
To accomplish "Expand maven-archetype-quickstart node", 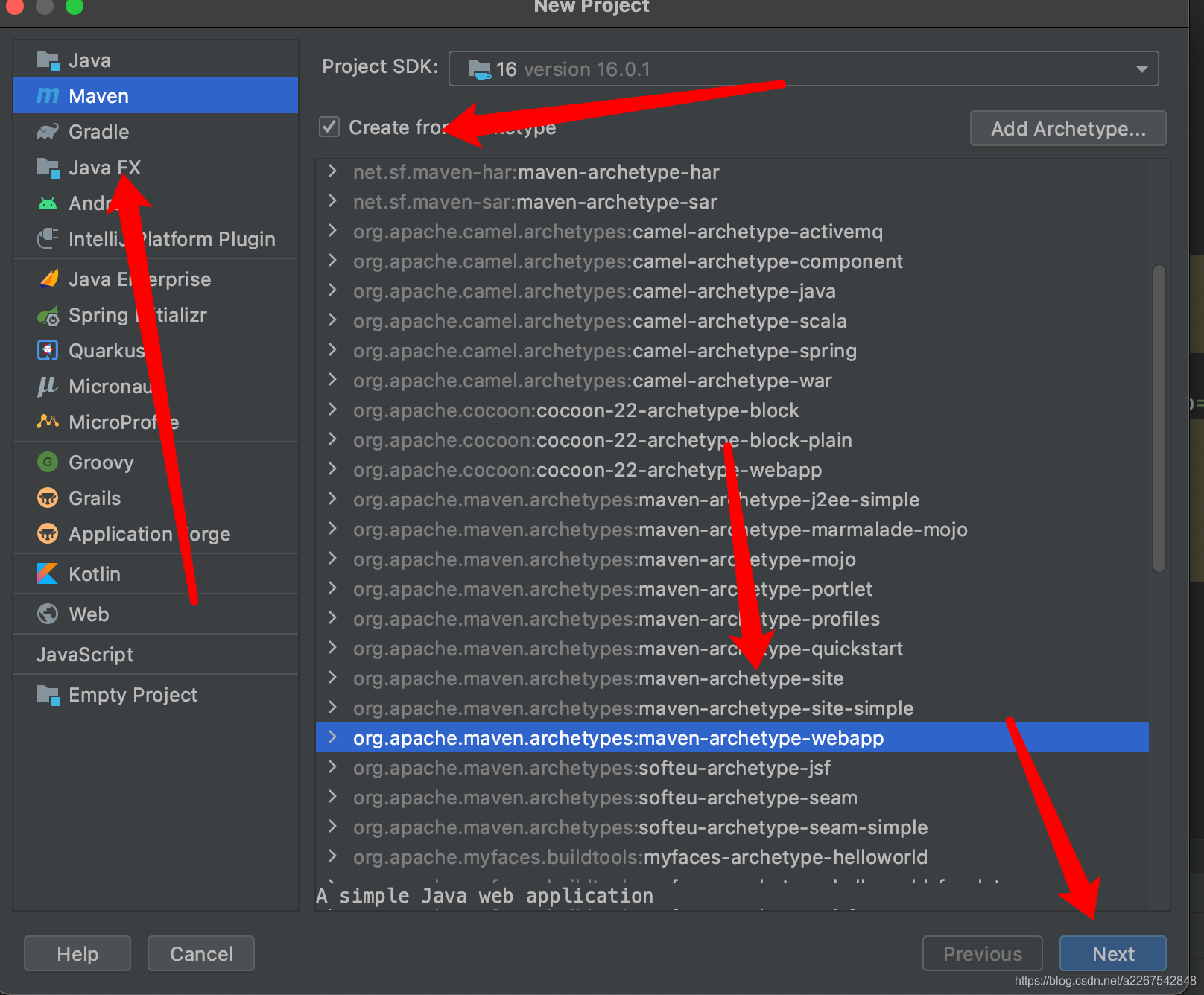I will 332,648.
